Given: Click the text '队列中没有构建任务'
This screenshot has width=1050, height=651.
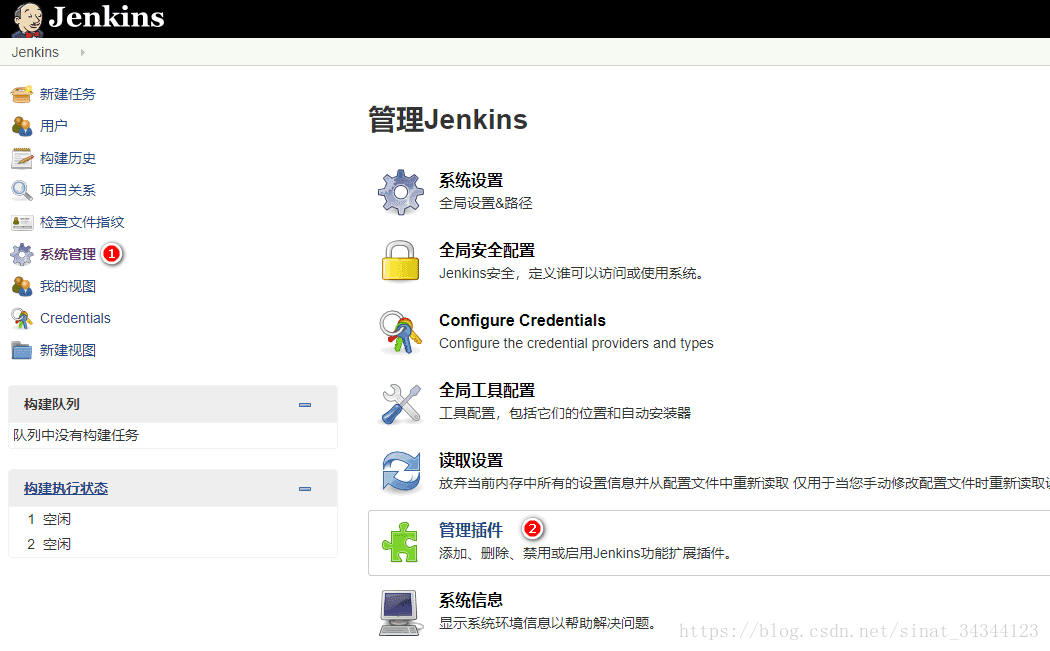Looking at the screenshot, I should point(76,435).
